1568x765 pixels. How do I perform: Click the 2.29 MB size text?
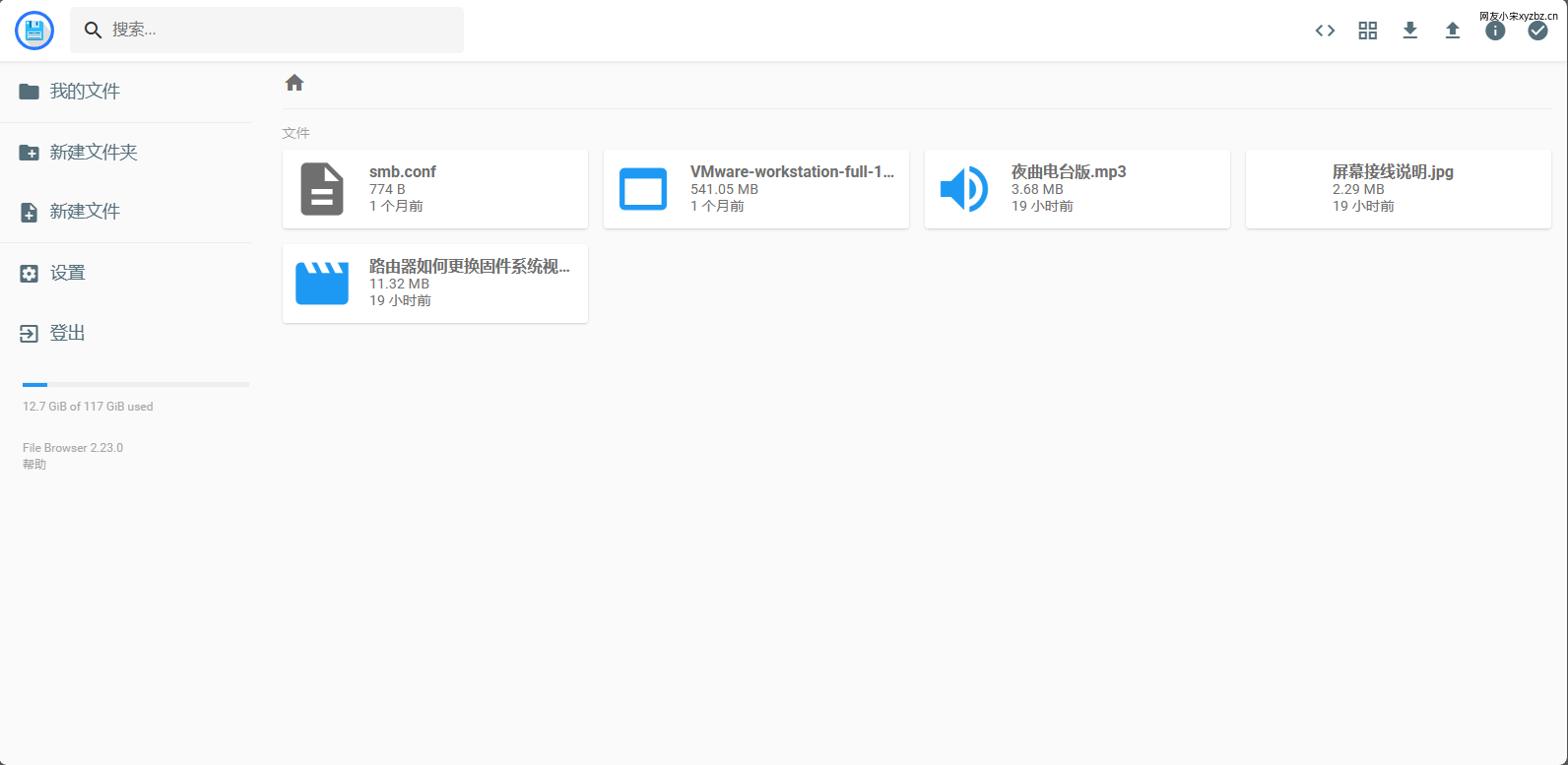tap(1358, 189)
